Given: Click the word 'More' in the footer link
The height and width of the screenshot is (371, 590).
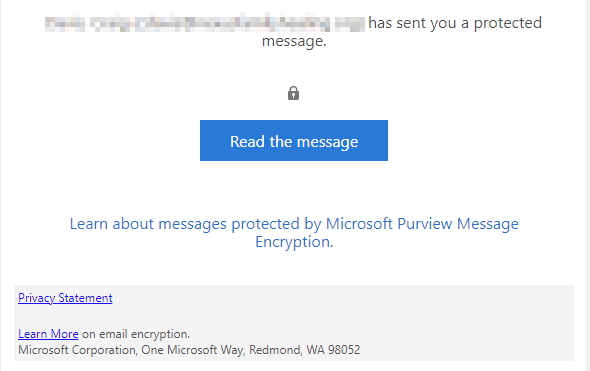Looking at the screenshot, I should point(64,334).
